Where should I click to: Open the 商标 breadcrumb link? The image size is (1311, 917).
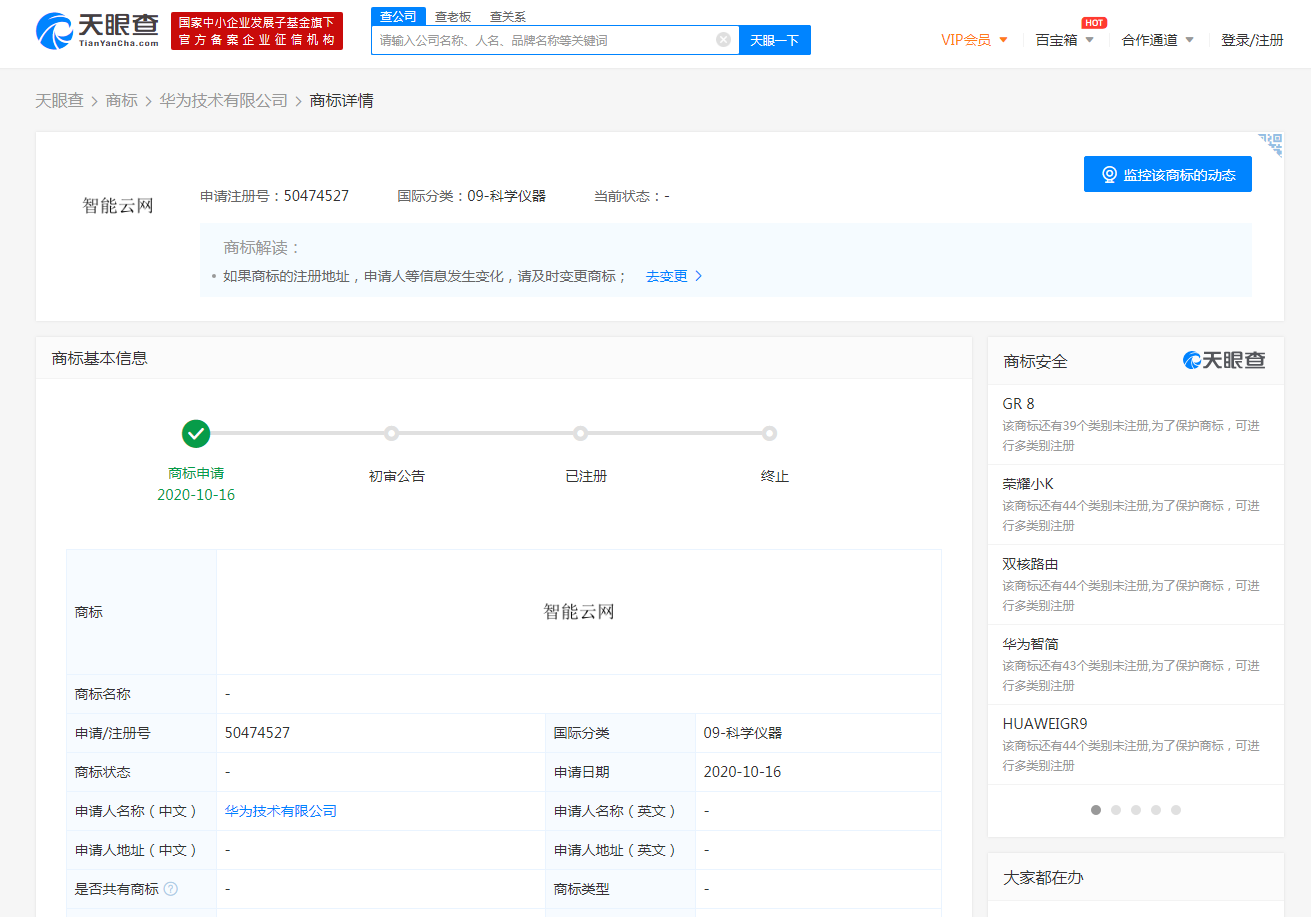pos(122,100)
